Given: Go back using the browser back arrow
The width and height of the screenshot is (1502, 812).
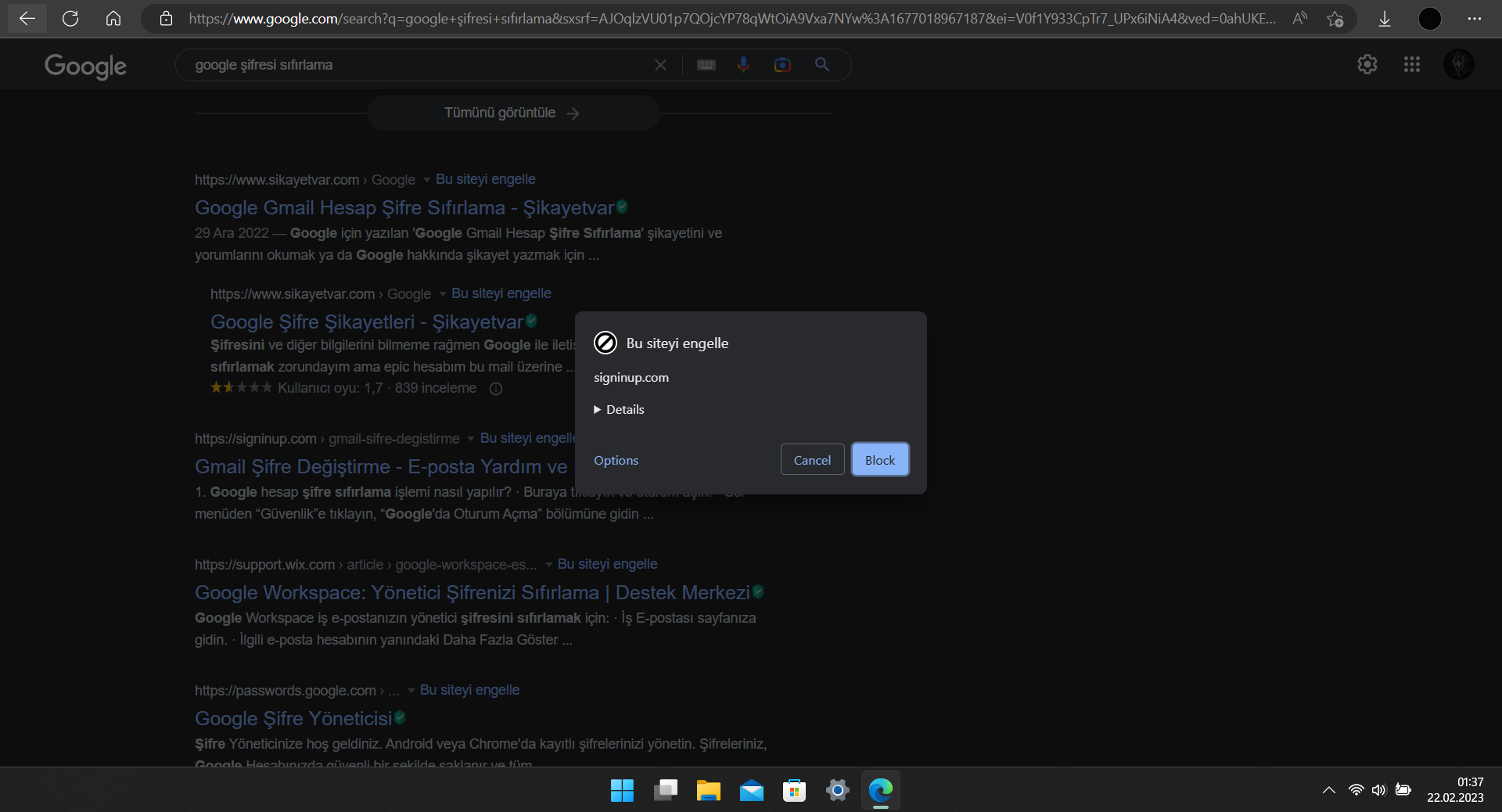Looking at the screenshot, I should [x=27, y=19].
